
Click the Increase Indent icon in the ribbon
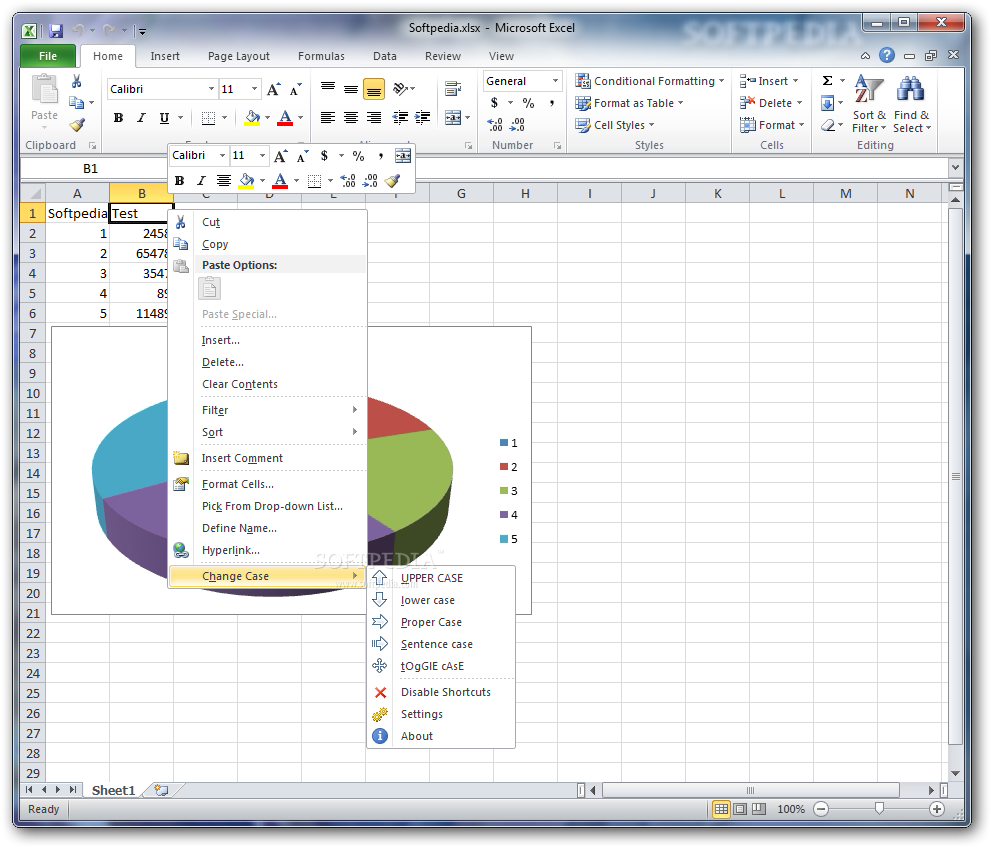(x=423, y=118)
